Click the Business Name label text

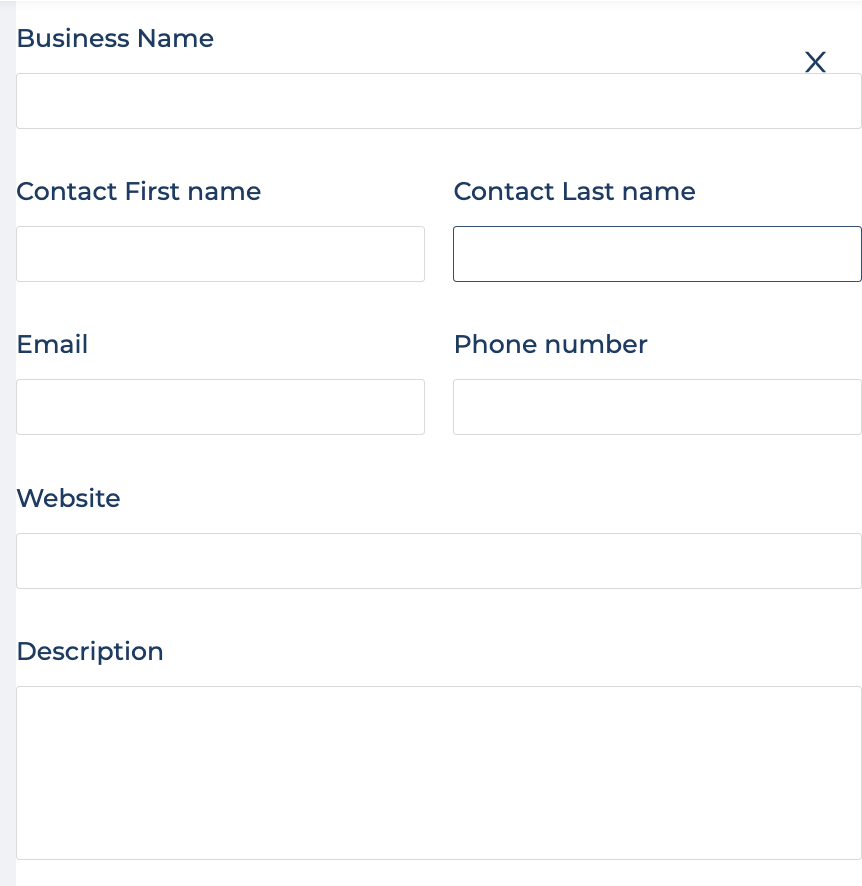115,38
